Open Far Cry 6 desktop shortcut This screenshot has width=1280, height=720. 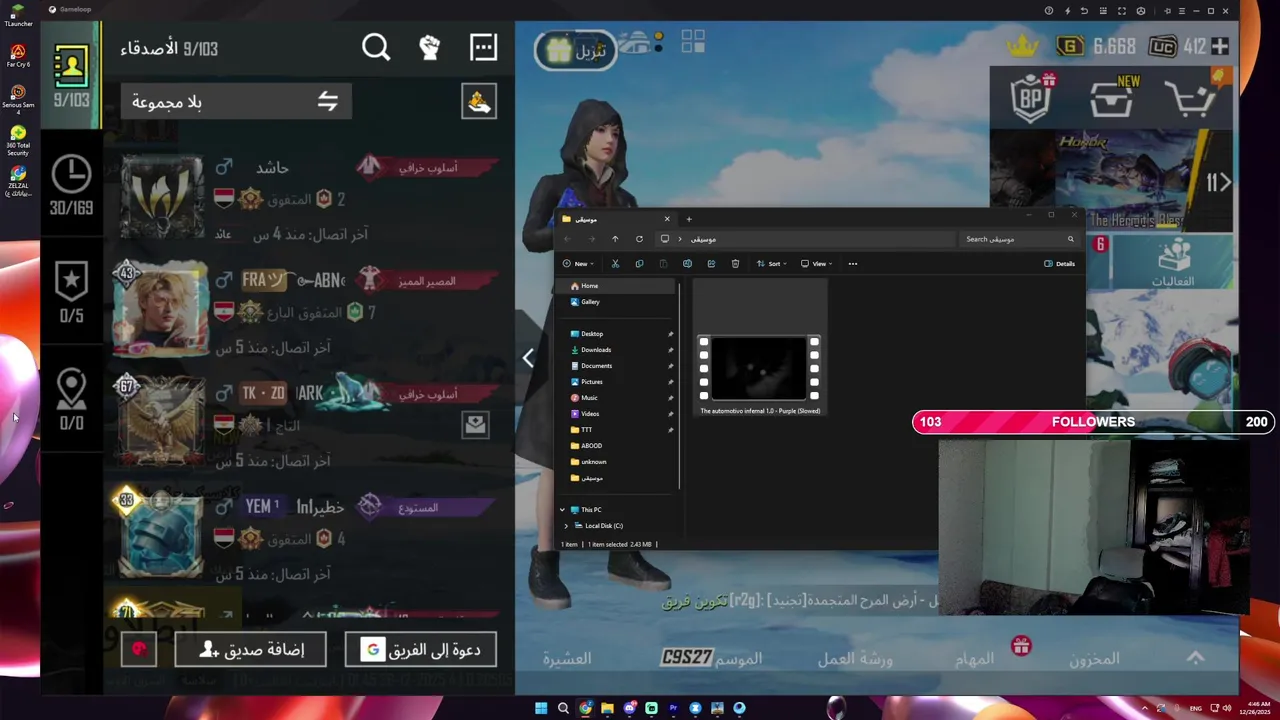18,54
